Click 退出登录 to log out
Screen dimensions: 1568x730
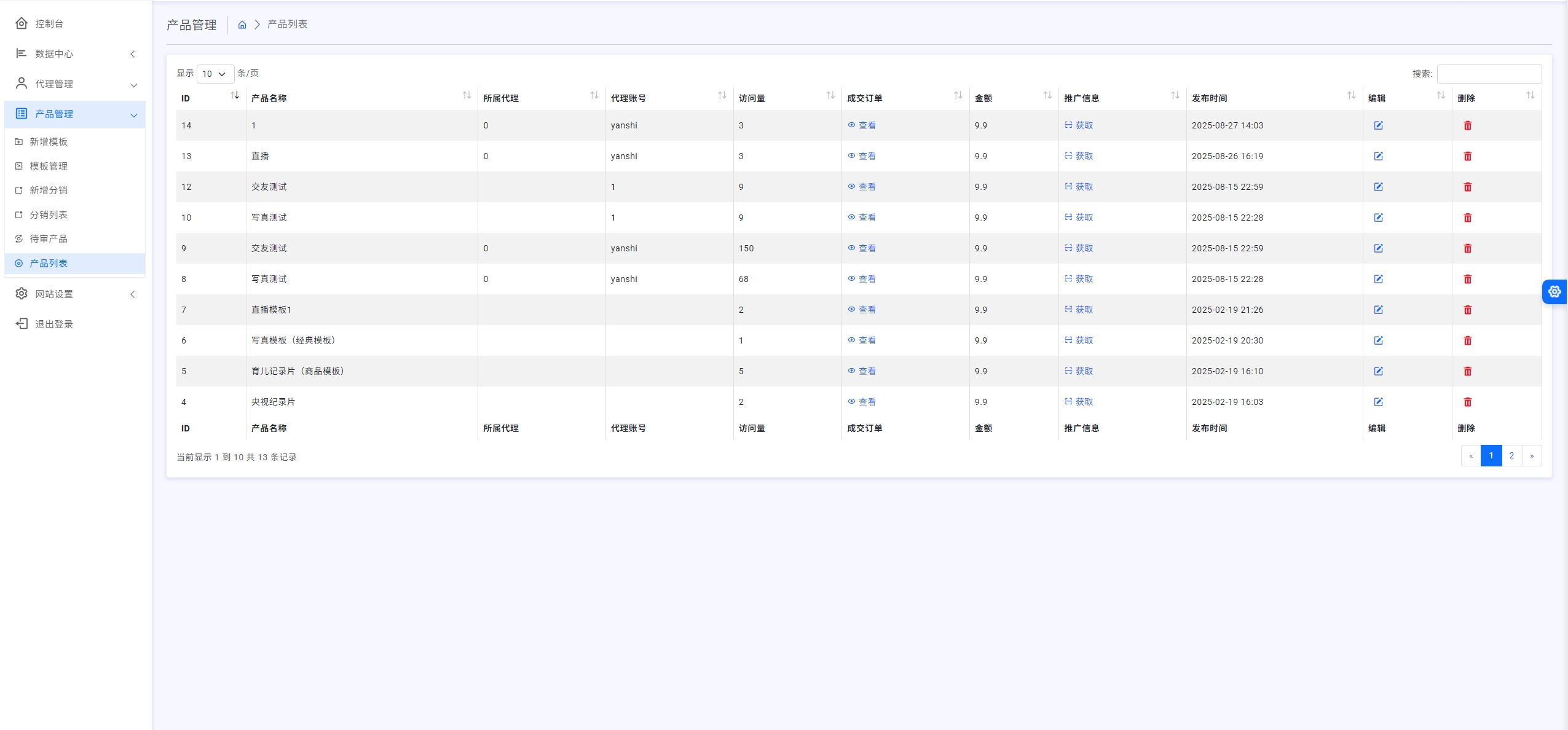pyautogui.click(x=53, y=324)
